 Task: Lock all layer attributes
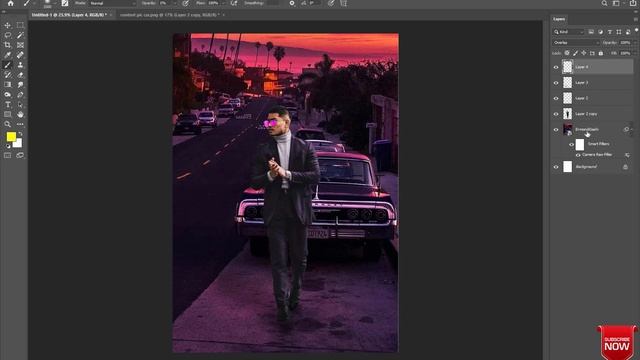[x=601, y=53]
